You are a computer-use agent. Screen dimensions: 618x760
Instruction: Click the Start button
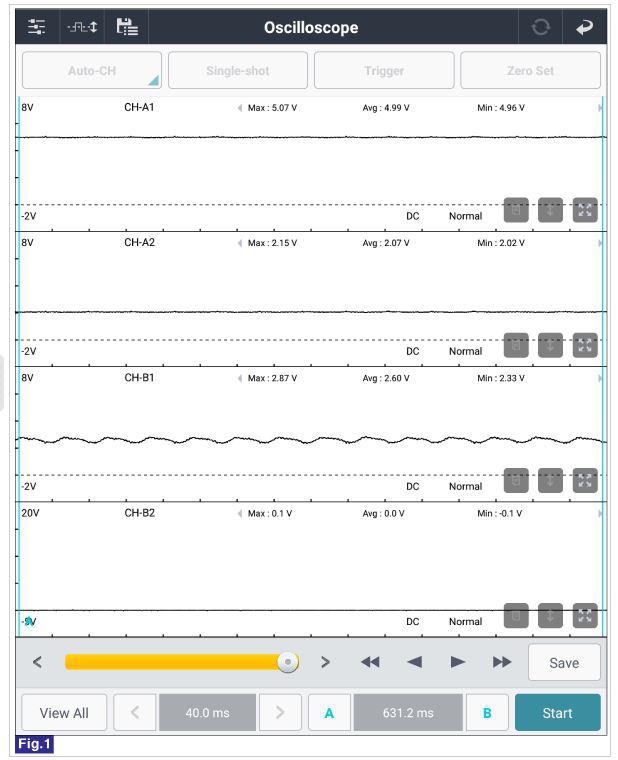(557, 713)
